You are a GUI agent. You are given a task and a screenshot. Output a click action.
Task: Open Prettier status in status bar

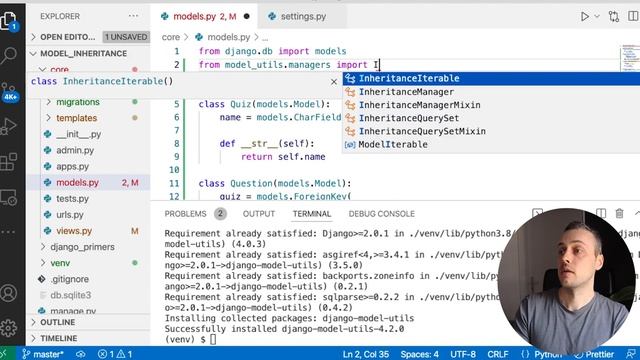594,354
